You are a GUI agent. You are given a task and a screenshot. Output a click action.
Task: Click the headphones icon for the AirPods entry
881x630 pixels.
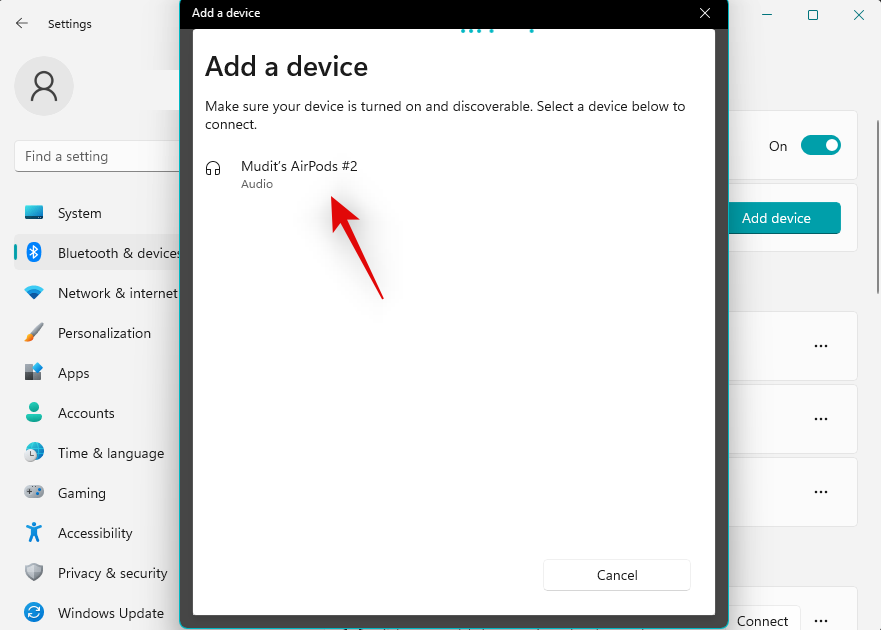point(213,168)
